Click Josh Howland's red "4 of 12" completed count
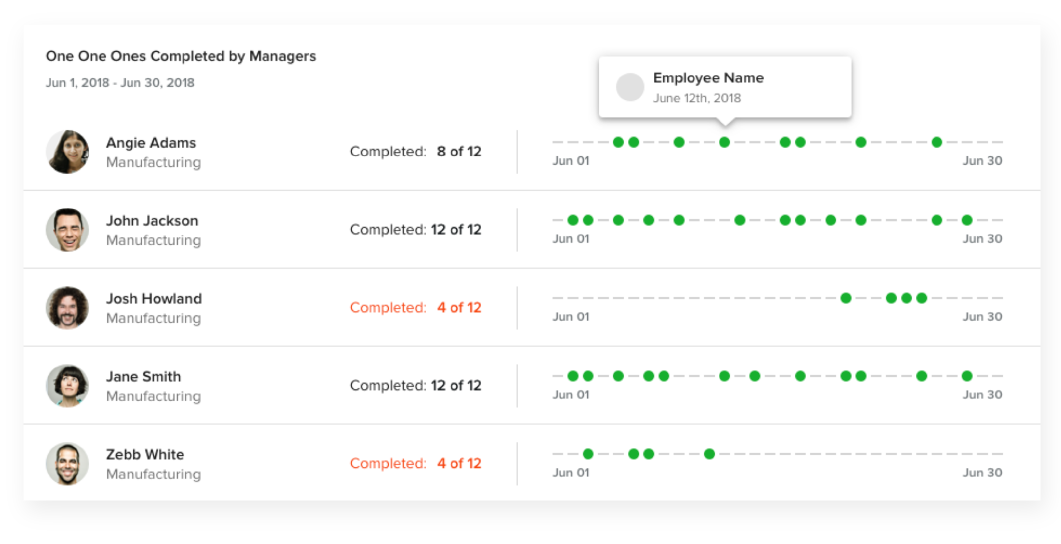Viewport: 1061px width, 544px height. pyautogui.click(x=459, y=308)
